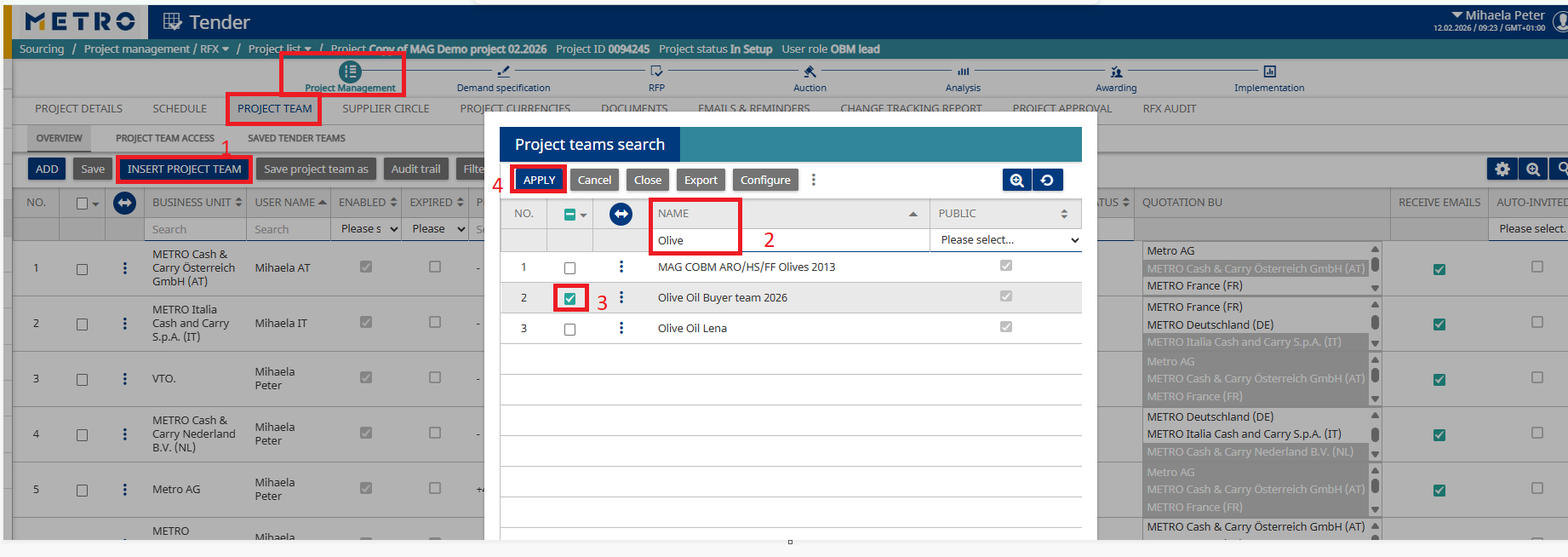This screenshot has height=557, width=1568.
Task: Click the Configure button in dialog
Action: point(765,180)
